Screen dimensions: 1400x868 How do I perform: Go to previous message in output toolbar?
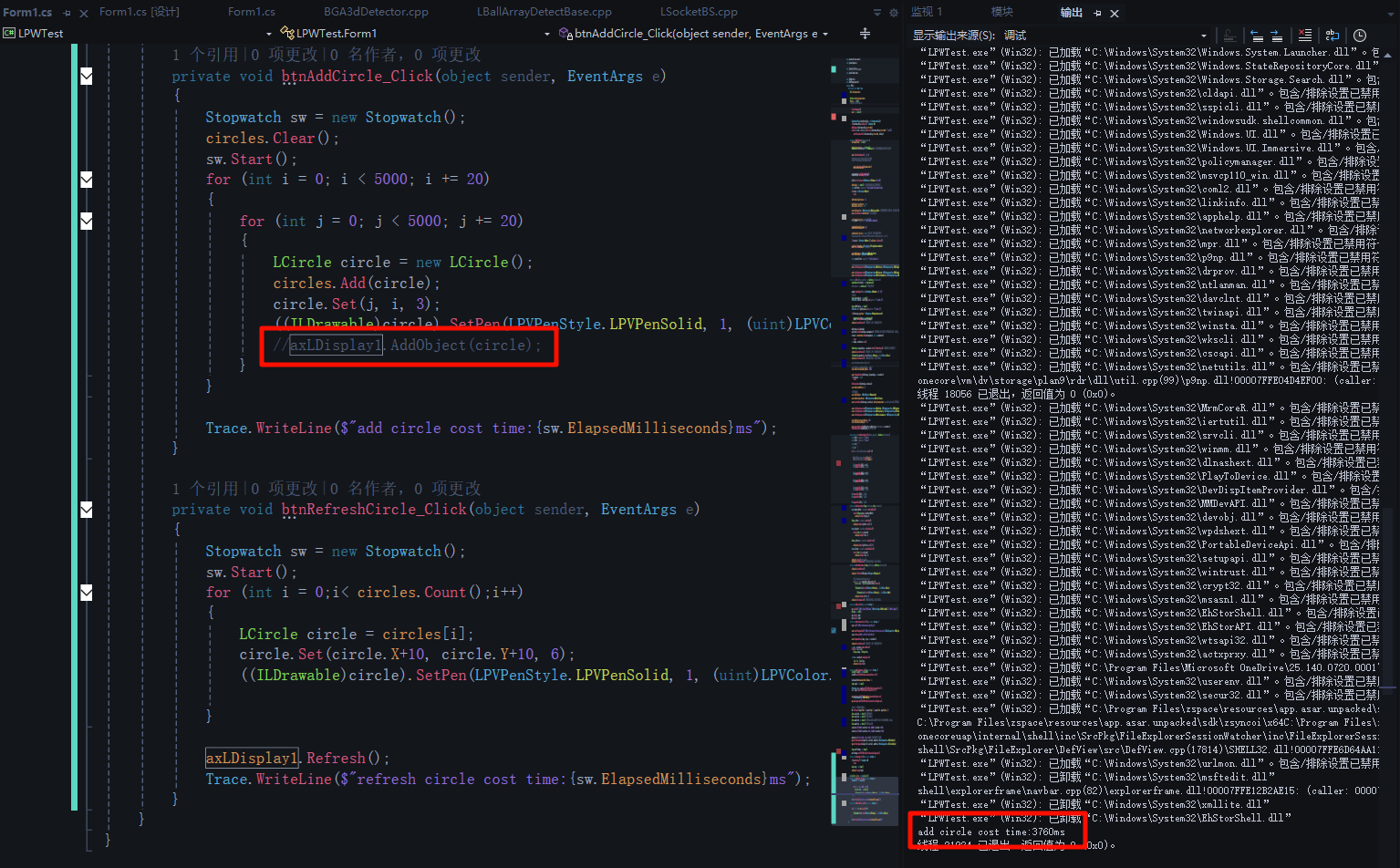click(x=1257, y=36)
